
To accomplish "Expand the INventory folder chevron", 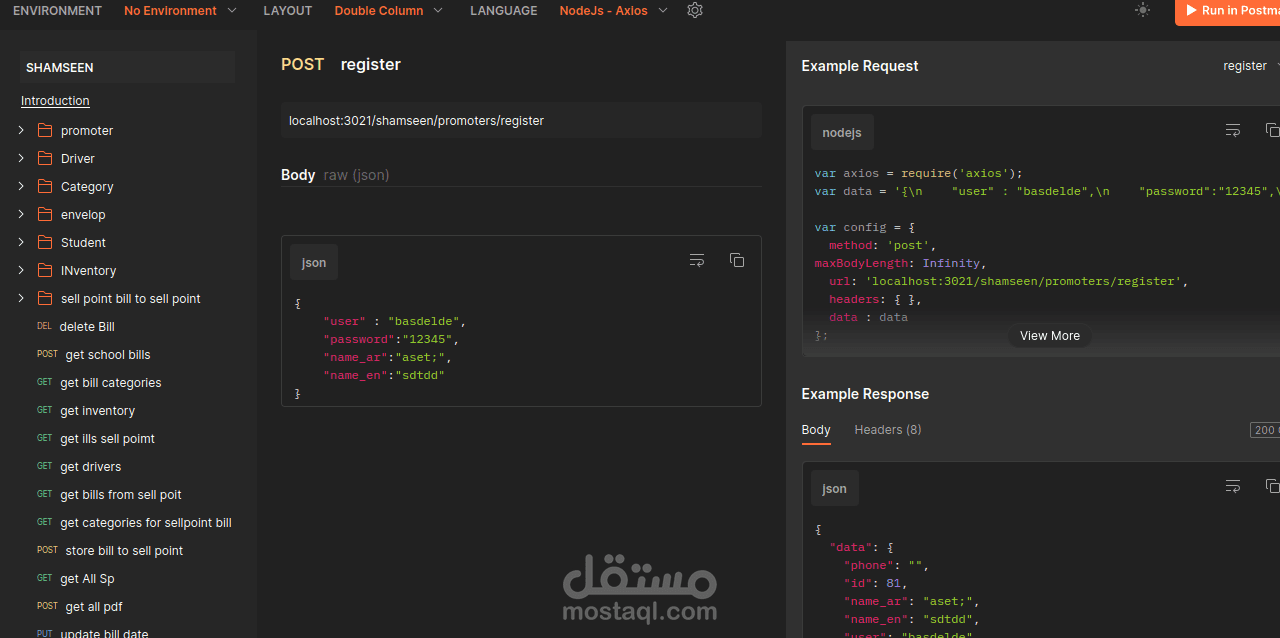I will pyautogui.click(x=21, y=270).
